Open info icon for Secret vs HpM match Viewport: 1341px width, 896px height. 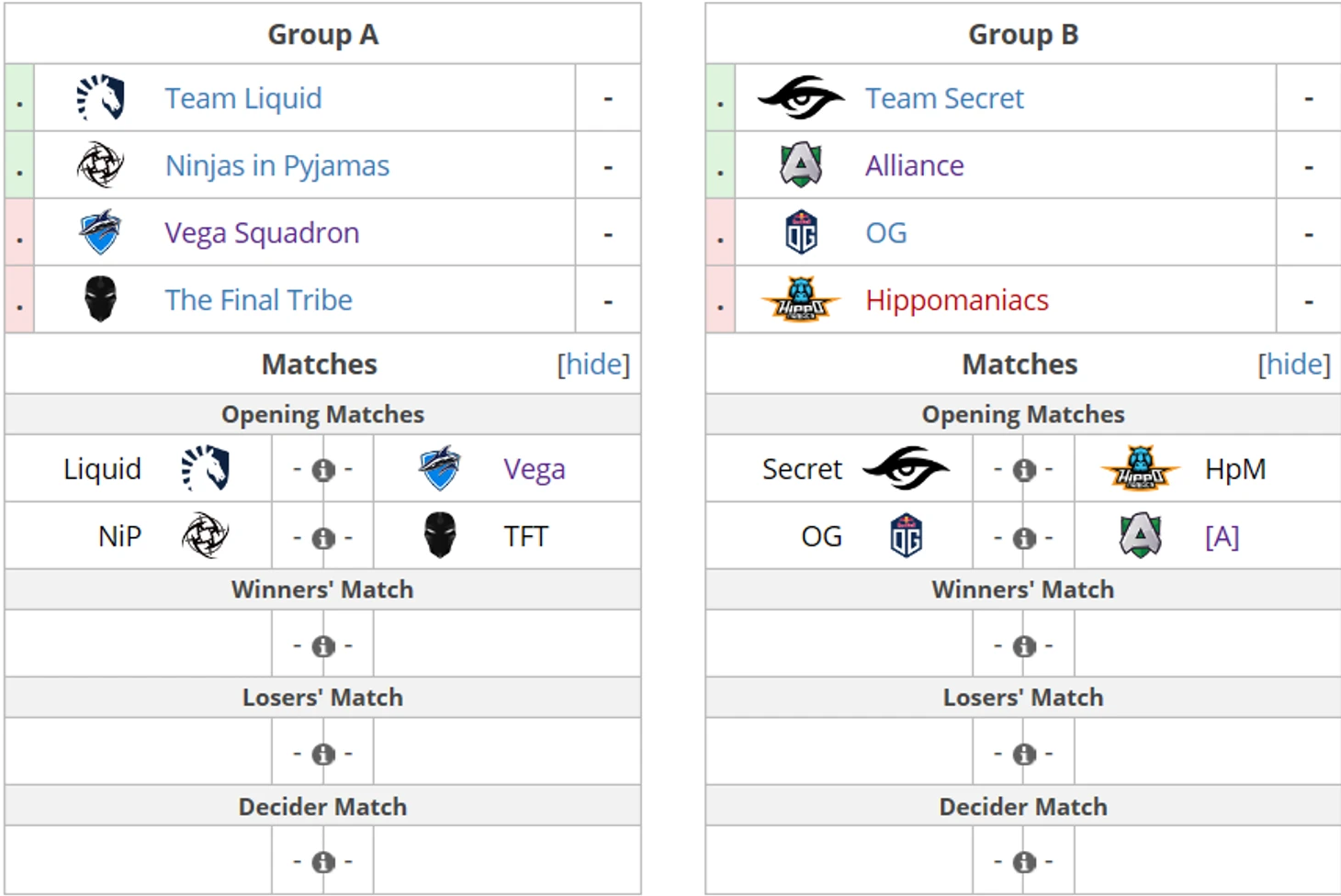(1024, 470)
